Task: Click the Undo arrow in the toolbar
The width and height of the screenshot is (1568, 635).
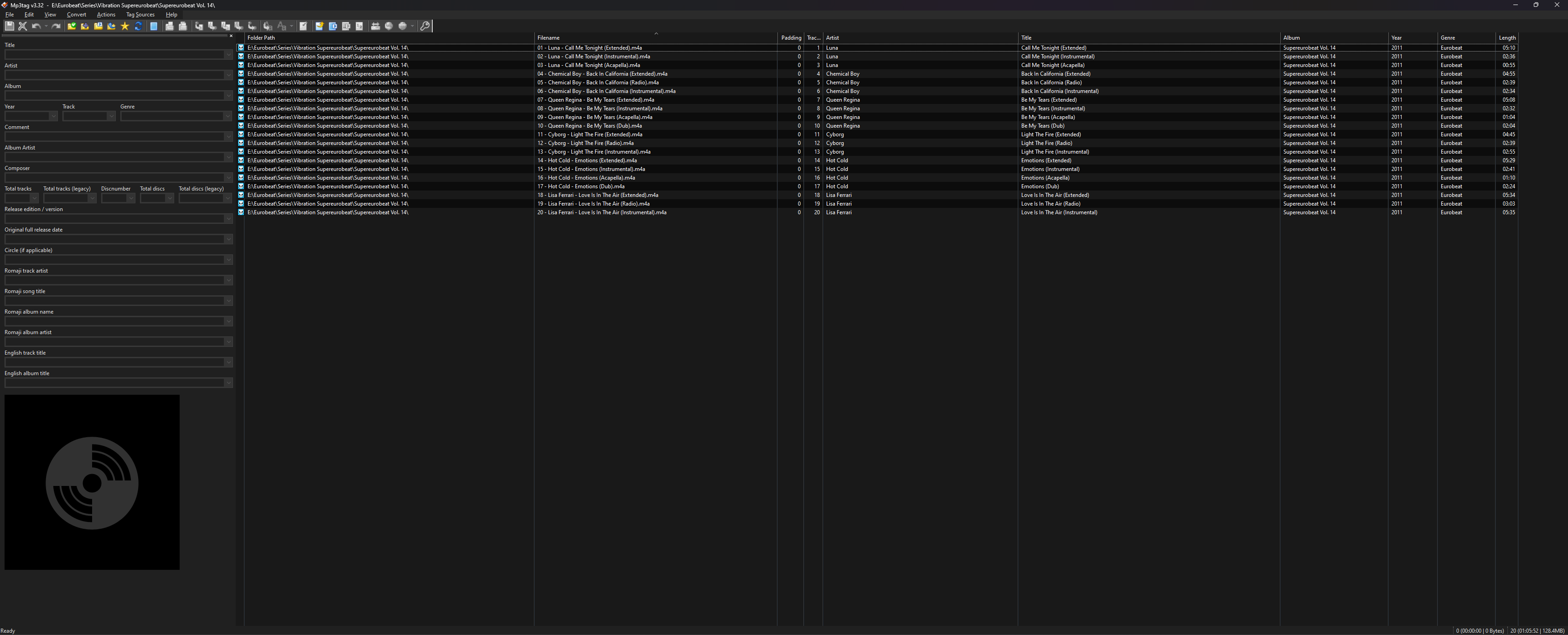Action: click(x=36, y=26)
